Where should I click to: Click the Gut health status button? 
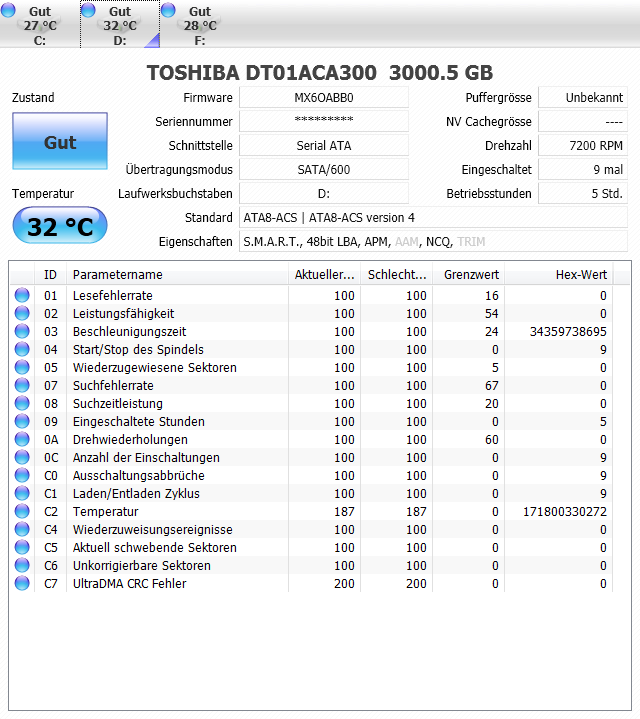click(x=60, y=141)
